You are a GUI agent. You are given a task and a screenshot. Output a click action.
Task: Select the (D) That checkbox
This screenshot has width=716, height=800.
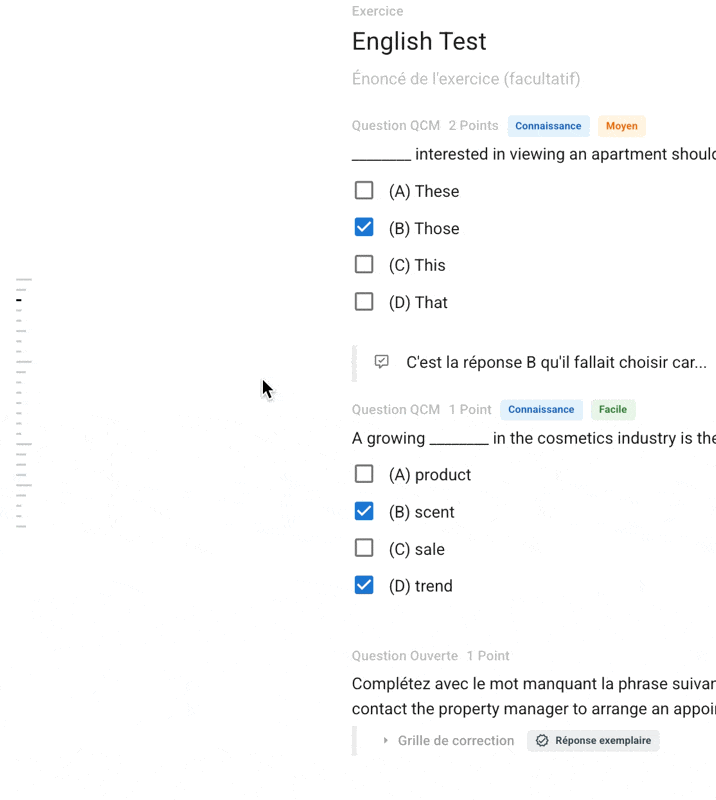pyautogui.click(x=364, y=302)
